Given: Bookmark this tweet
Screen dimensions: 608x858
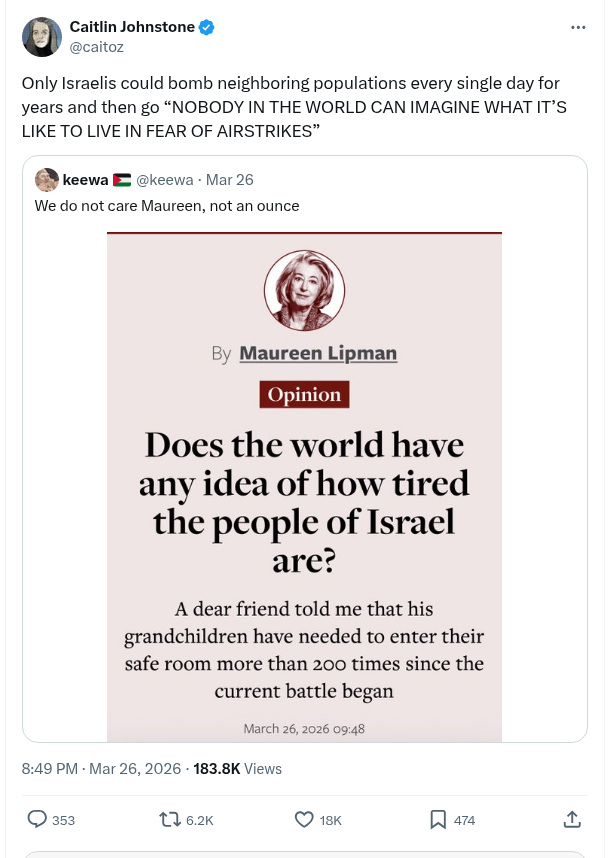Looking at the screenshot, I should (438, 819).
